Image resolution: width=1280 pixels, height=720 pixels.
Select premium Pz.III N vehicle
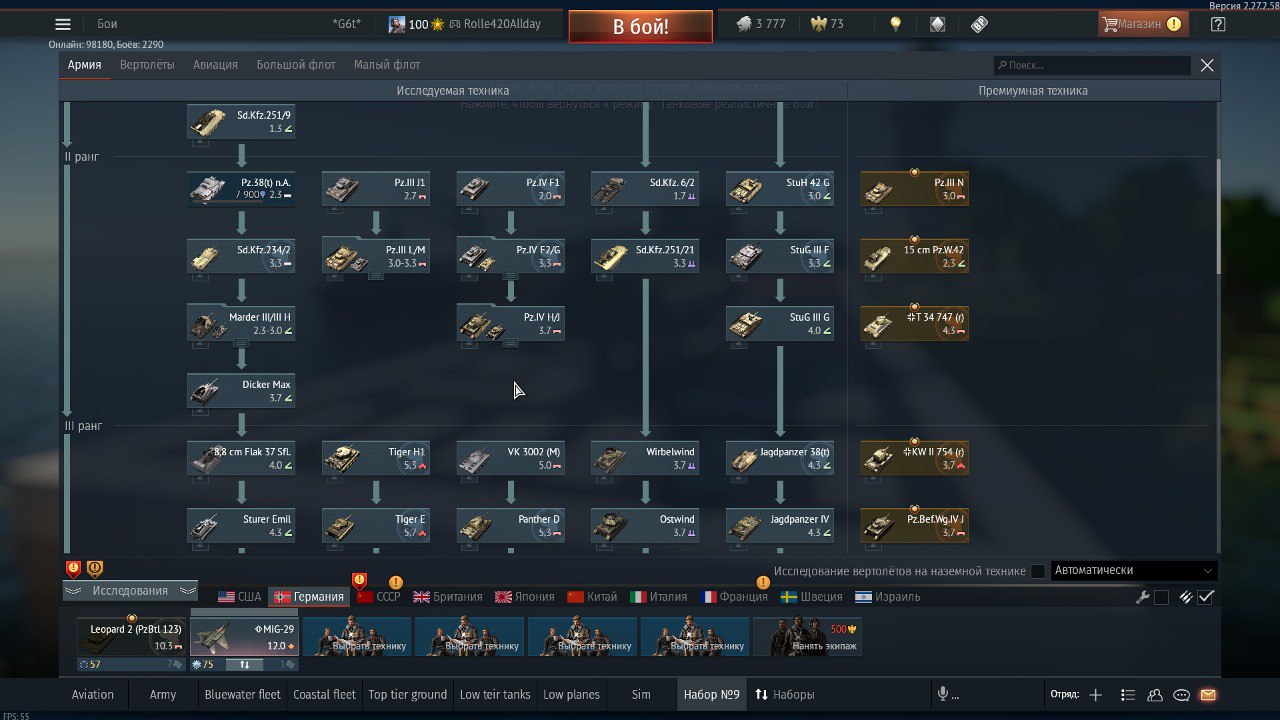[x=914, y=189]
